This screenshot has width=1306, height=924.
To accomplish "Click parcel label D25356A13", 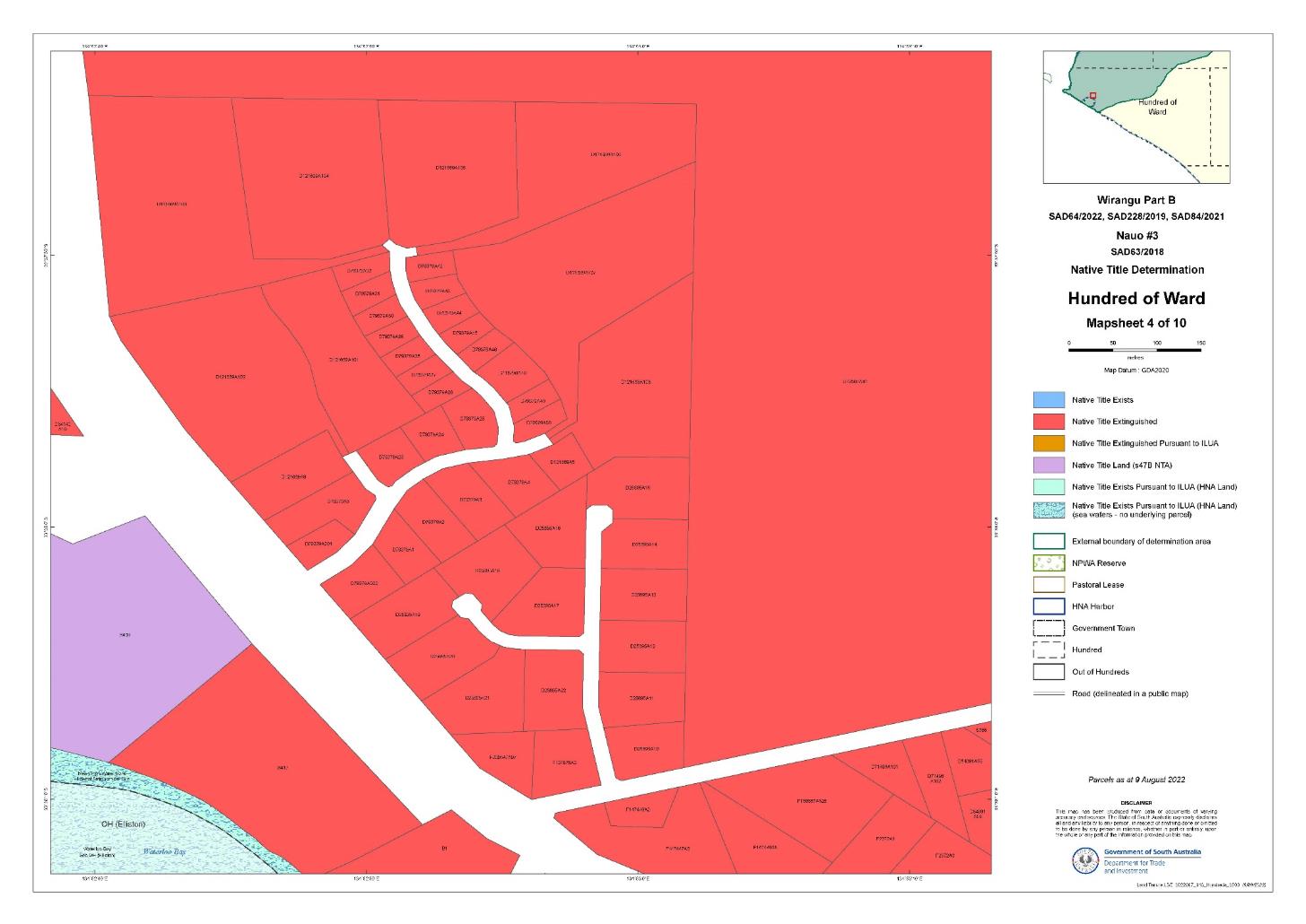I will coord(644,595).
